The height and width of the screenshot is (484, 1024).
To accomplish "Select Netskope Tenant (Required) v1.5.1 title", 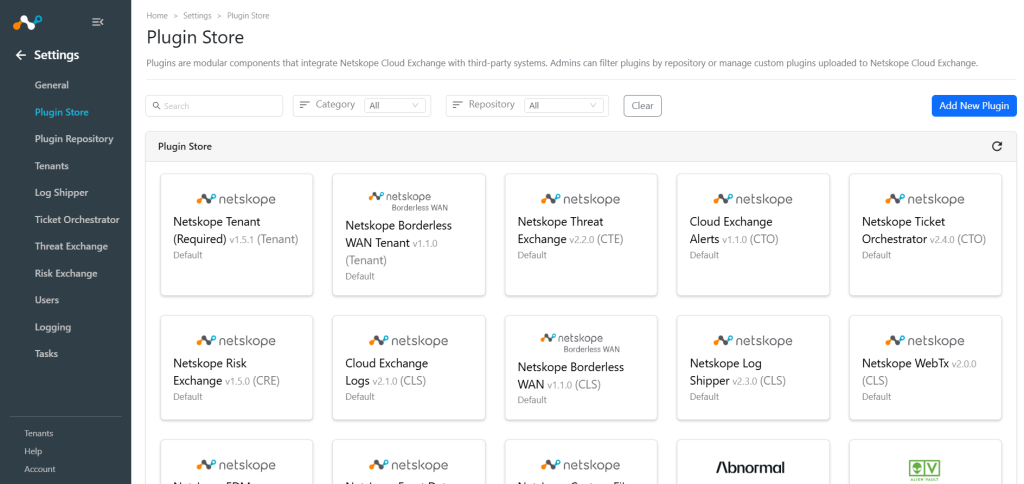I will [236, 231].
